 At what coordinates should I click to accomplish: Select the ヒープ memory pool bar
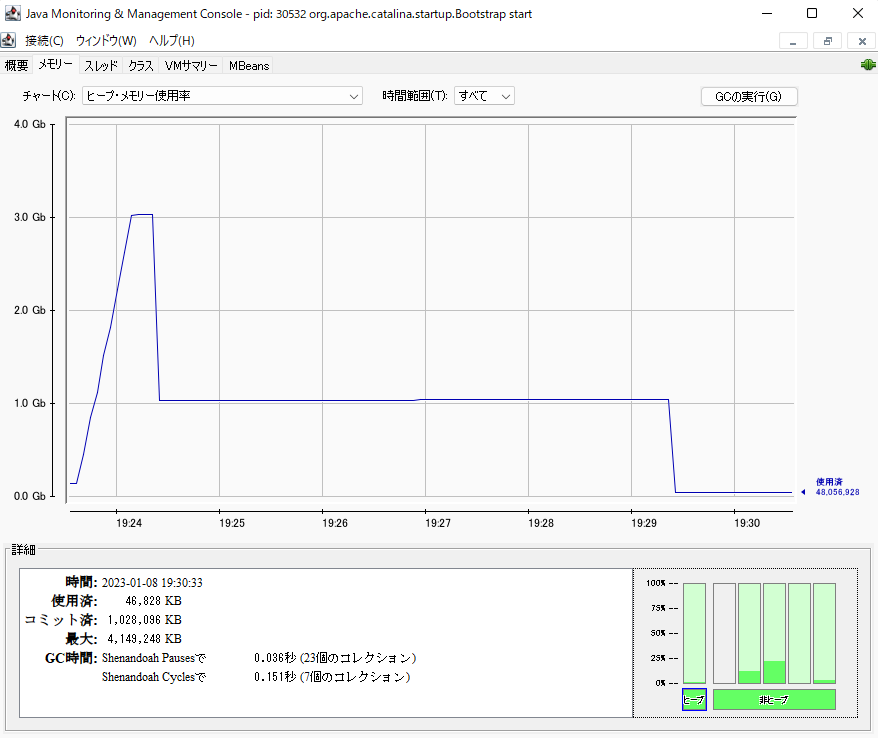[694, 633]
